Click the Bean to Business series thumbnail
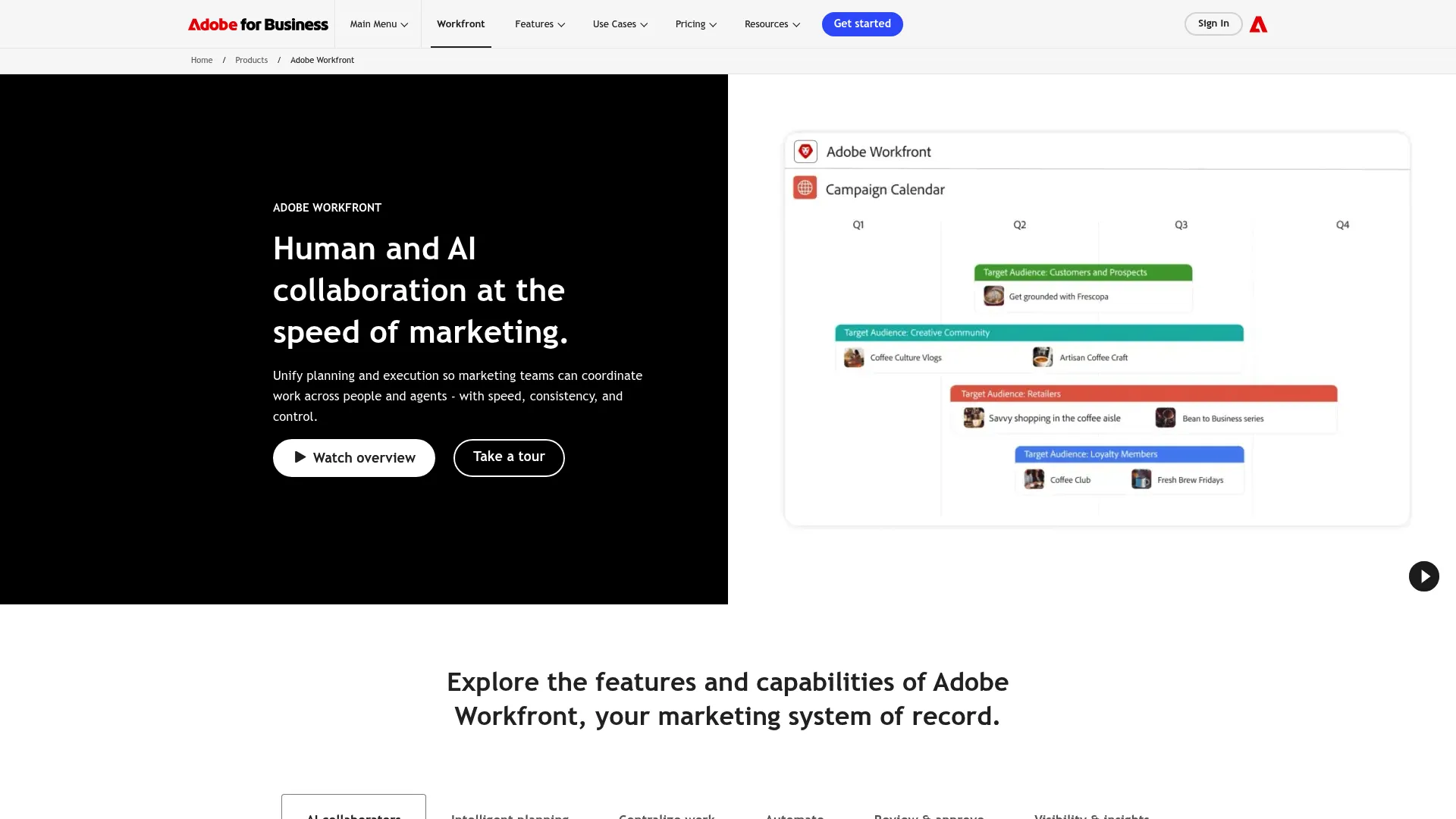 click(x=1166, y=418)
